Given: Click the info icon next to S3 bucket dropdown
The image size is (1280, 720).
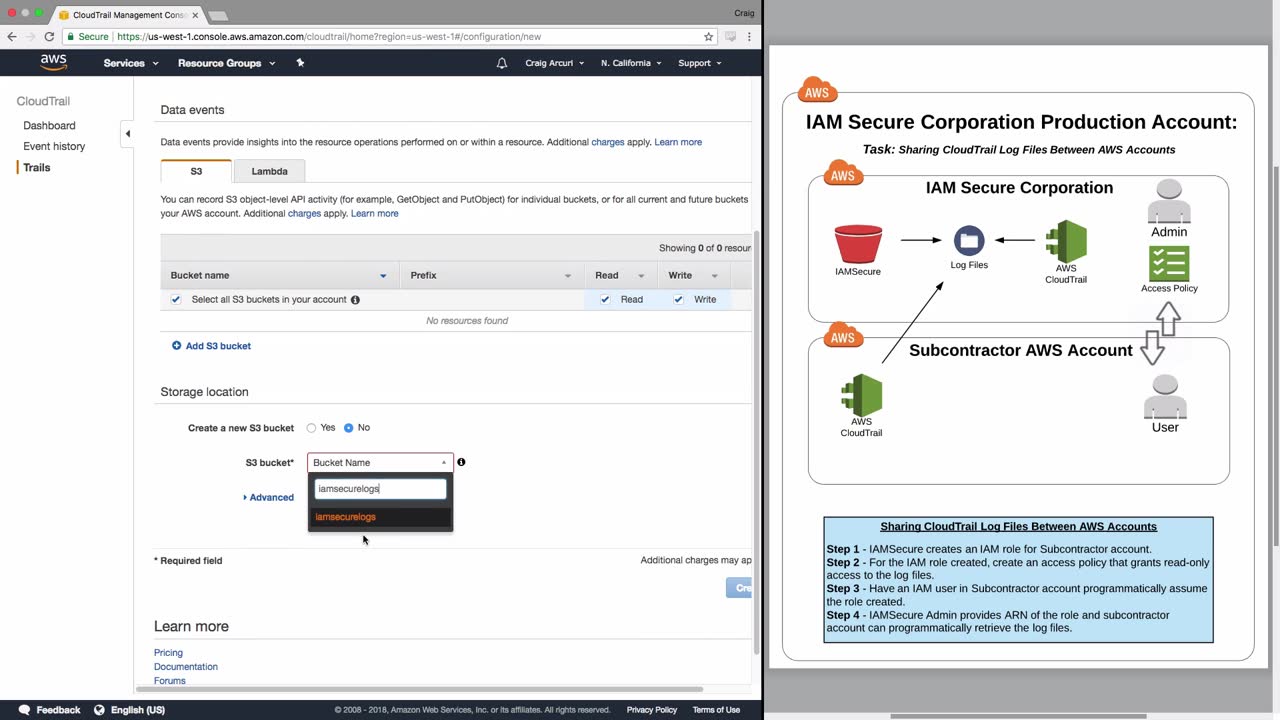Looking at the screenshot, I should tap(461, 462).
